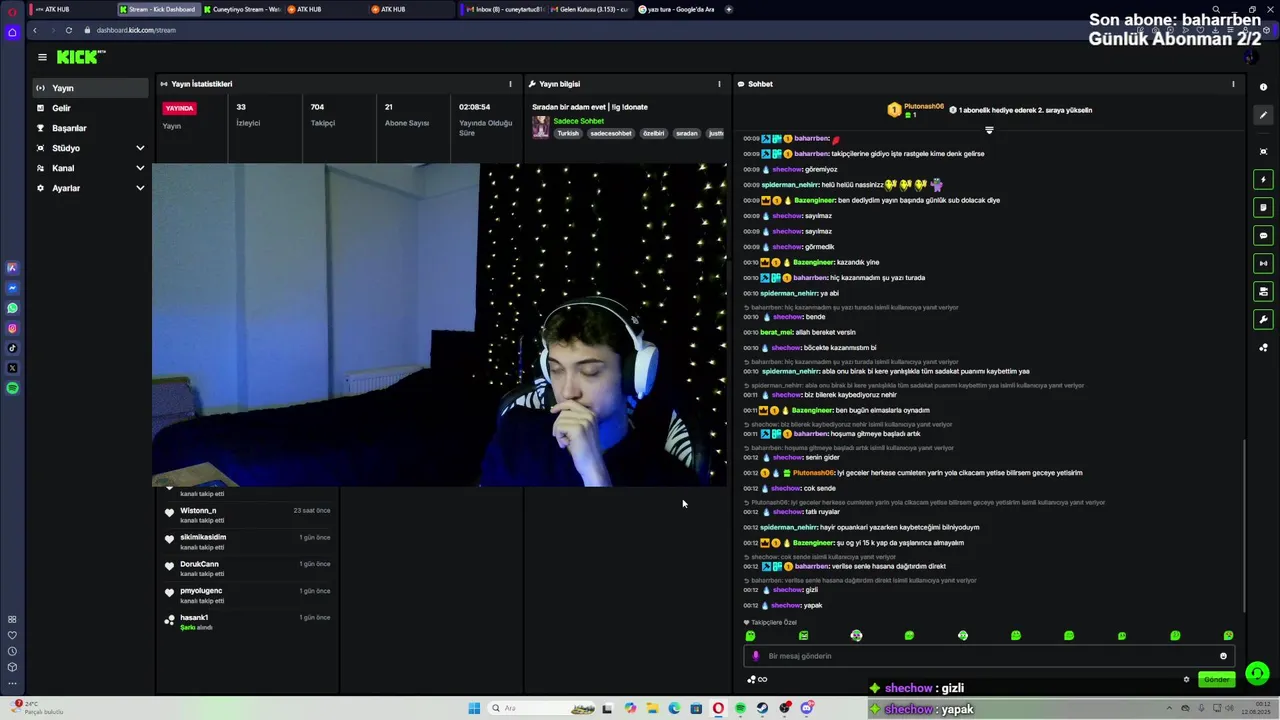Open Opera history clock icon in sidebar
The height and width of the screenshot is (720, 1280).
(12, 651)
